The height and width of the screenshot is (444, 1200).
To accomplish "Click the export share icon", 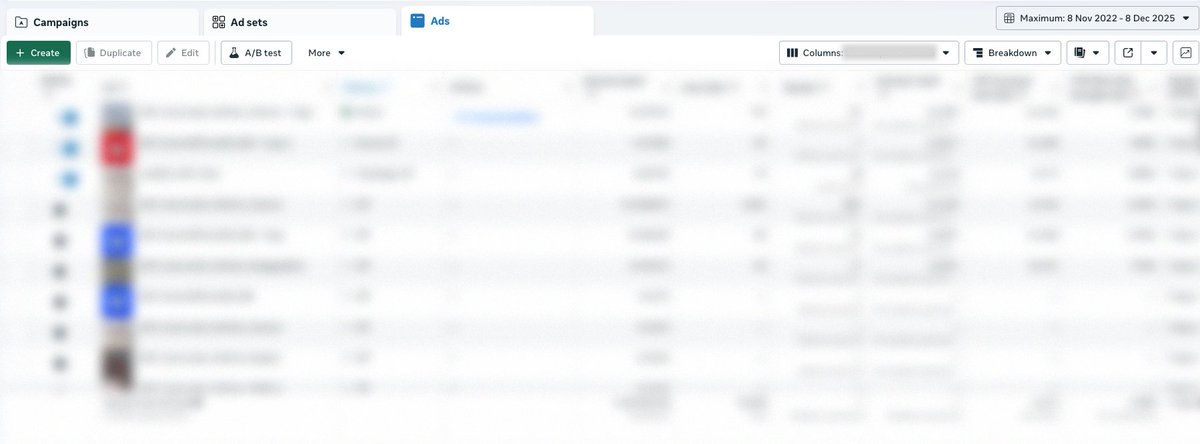I will 1129,53.
